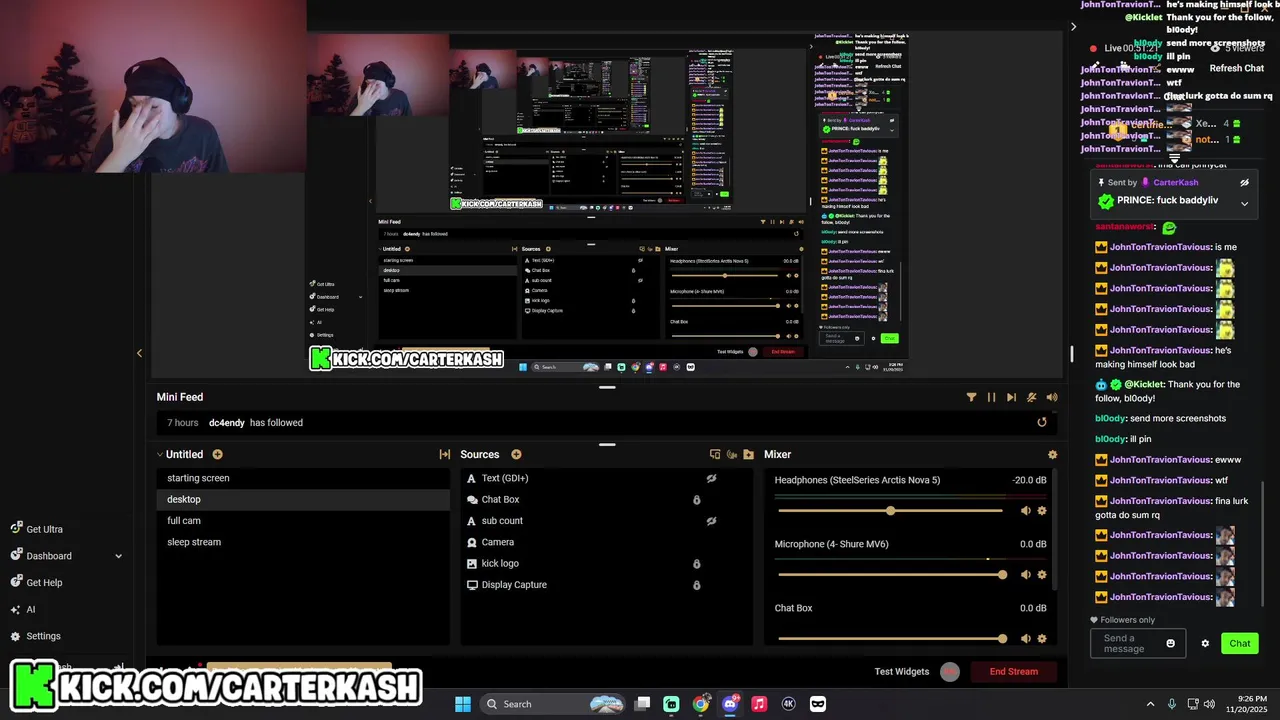Collapse the chat panel arrow at top
Screen dimensions: 1280x720
pos(1073,27)
